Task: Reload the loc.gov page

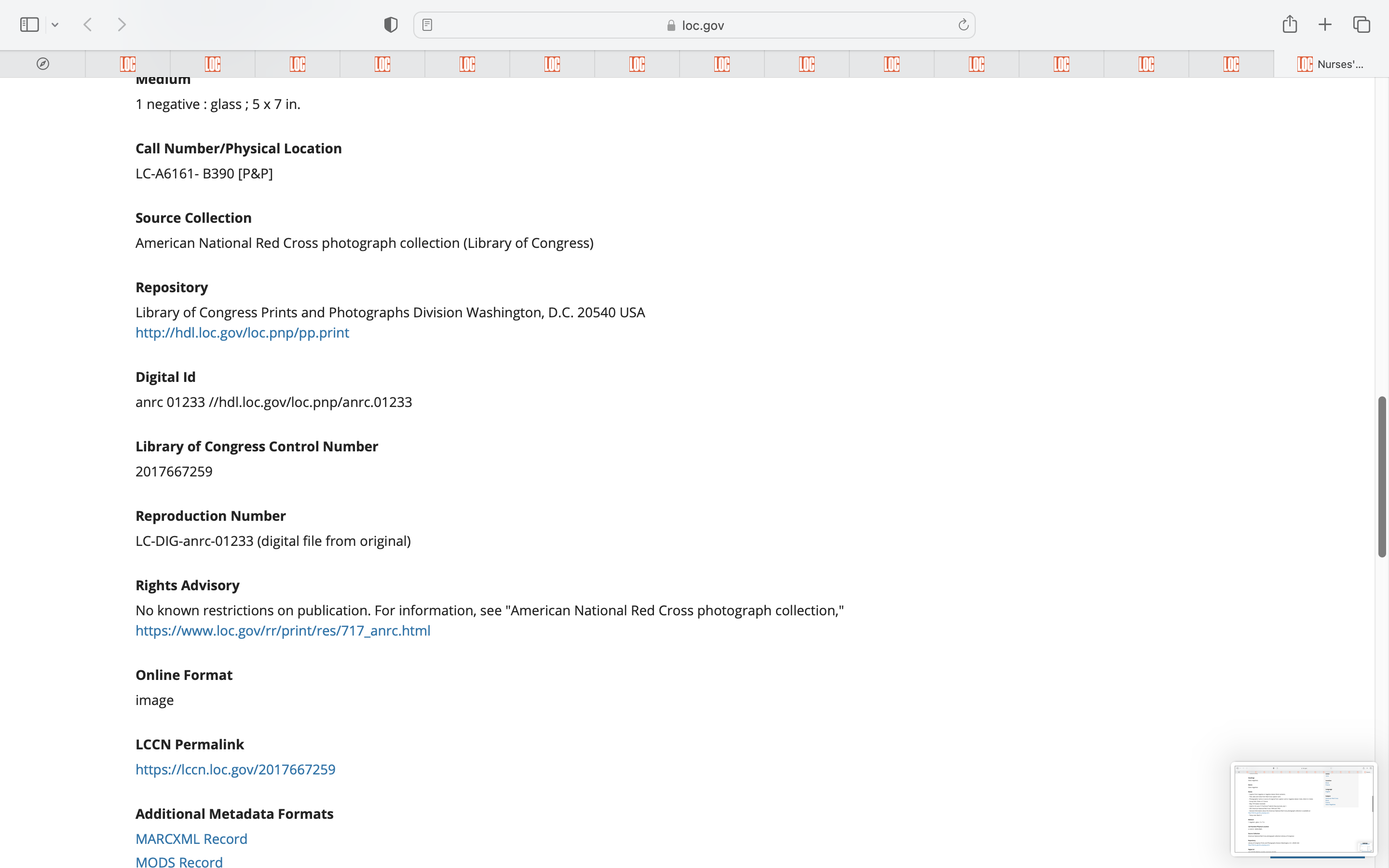Action: [x=963, y=25]
